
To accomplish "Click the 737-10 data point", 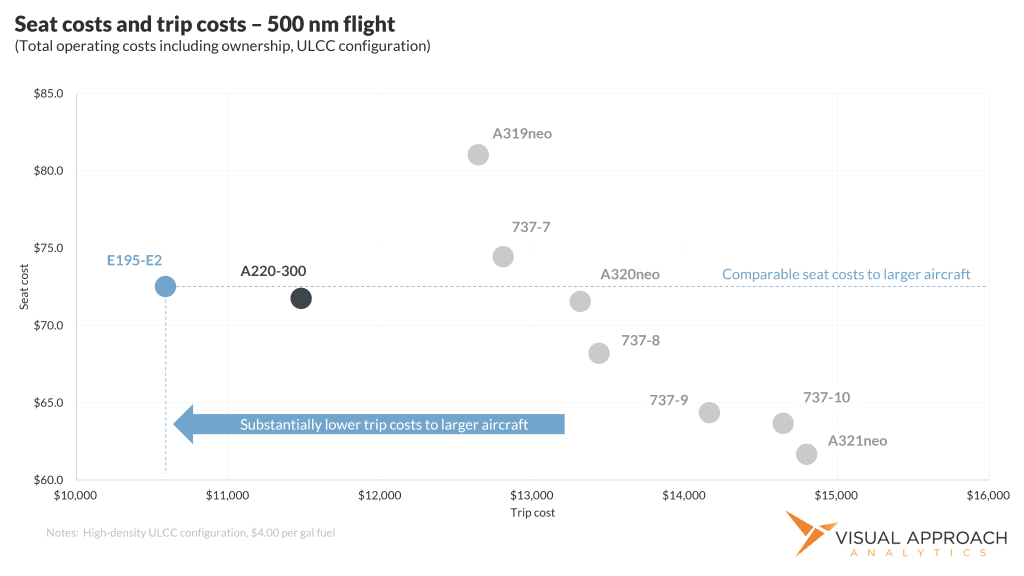I will click(783, 423).
